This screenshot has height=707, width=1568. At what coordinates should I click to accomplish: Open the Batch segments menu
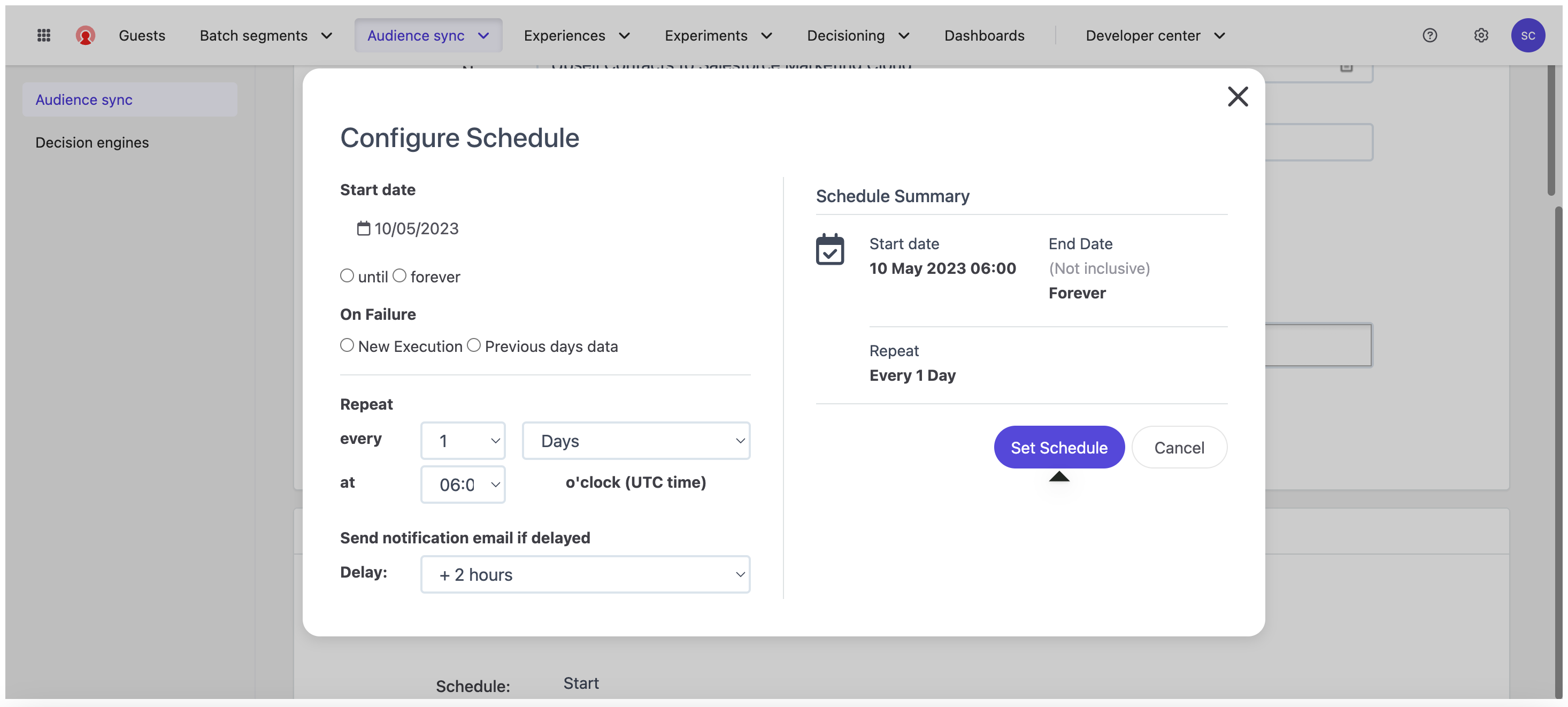265,35
